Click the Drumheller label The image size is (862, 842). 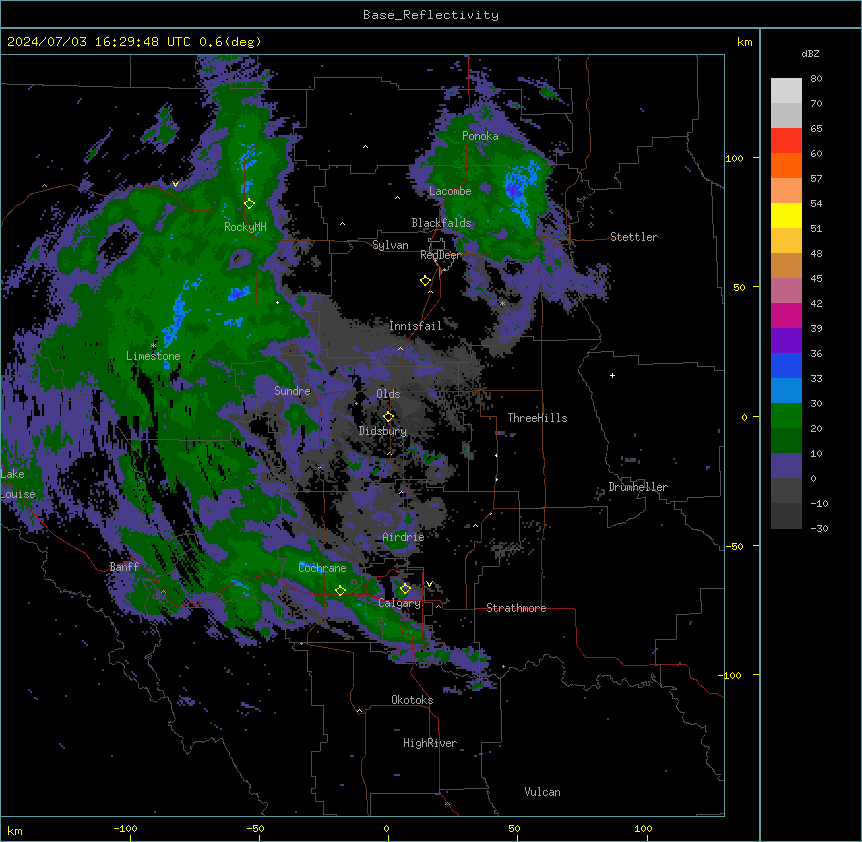click(x=638, y=487)
